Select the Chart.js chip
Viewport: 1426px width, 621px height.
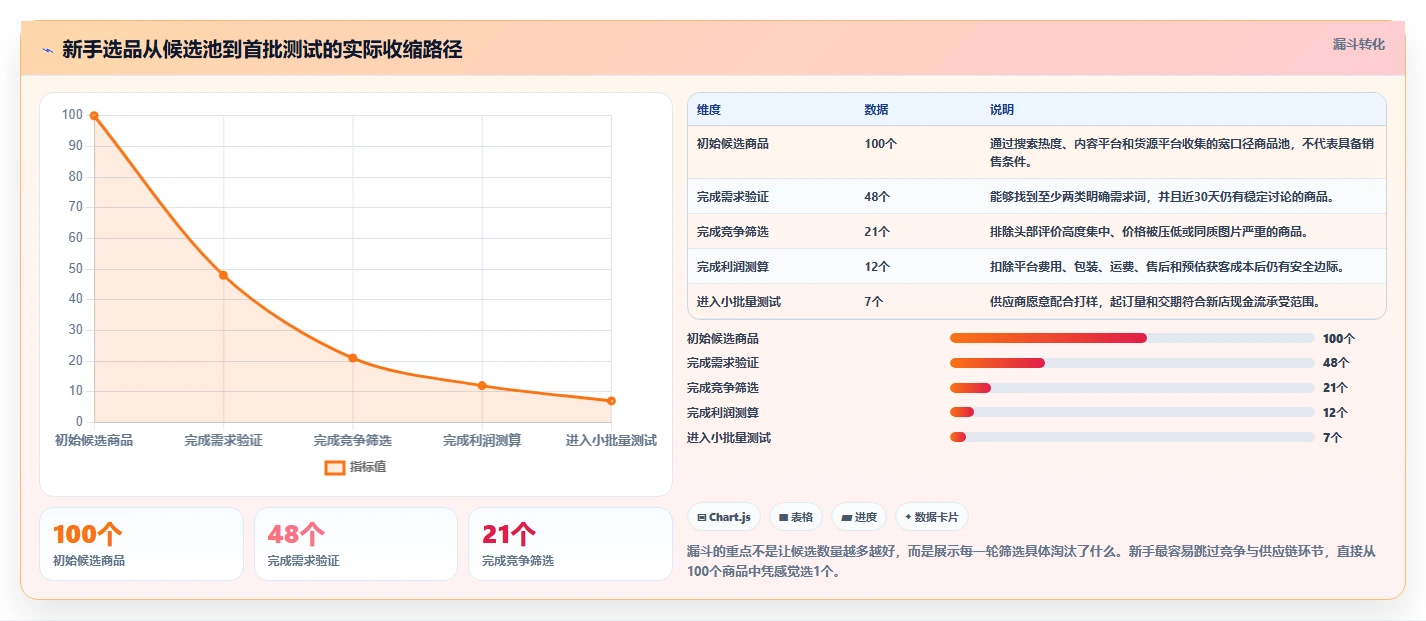click(x=723, y=517)
